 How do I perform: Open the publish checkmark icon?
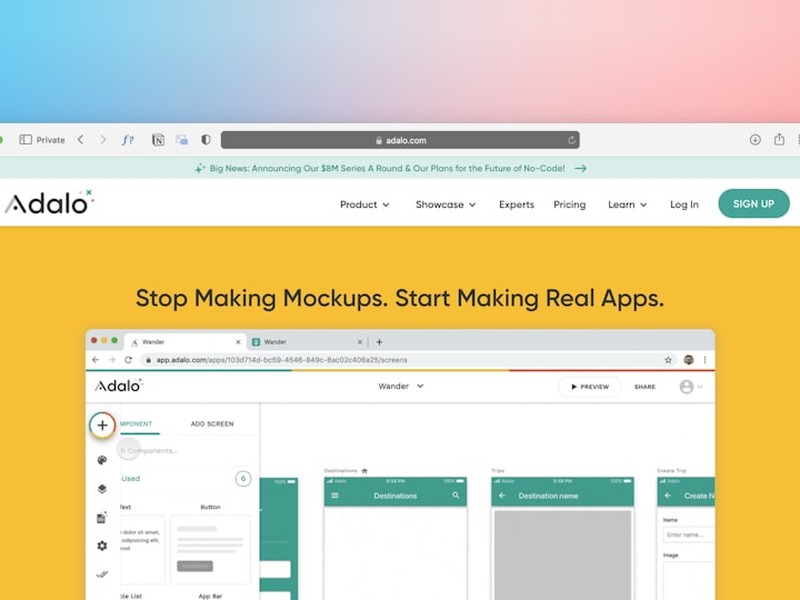click(102, 574)
